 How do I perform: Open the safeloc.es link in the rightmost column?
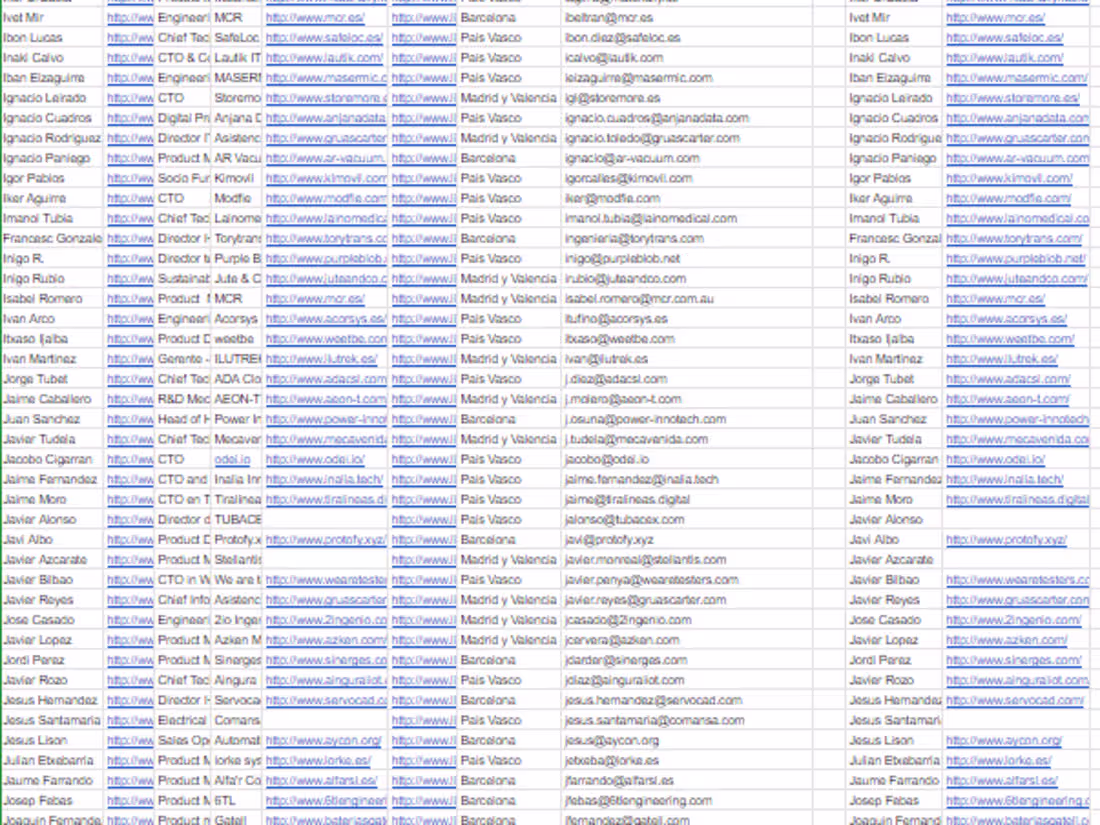click(1004, 38)
